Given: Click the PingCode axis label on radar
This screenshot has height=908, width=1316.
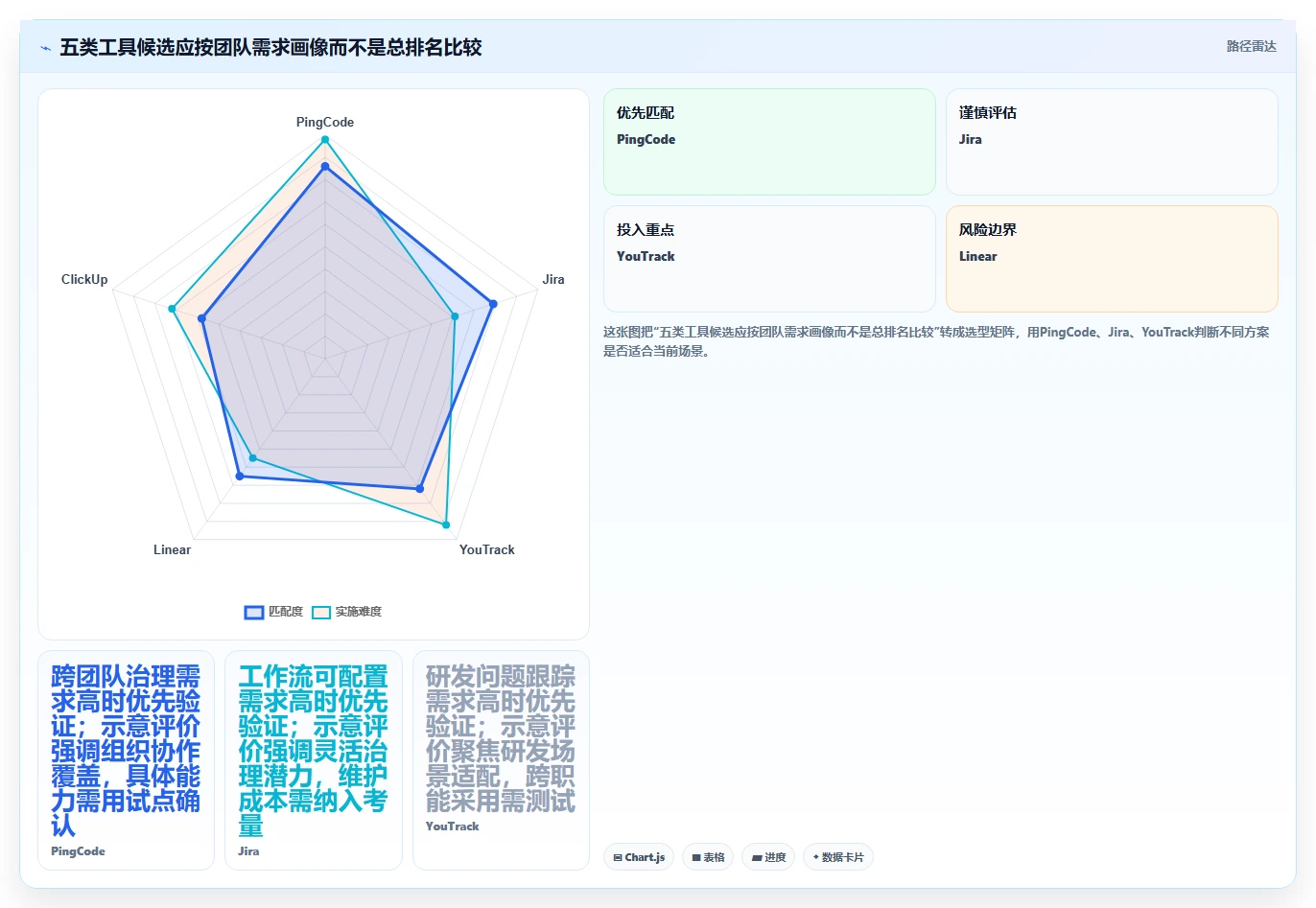Looking at the screenshot, I should [325, 122].
